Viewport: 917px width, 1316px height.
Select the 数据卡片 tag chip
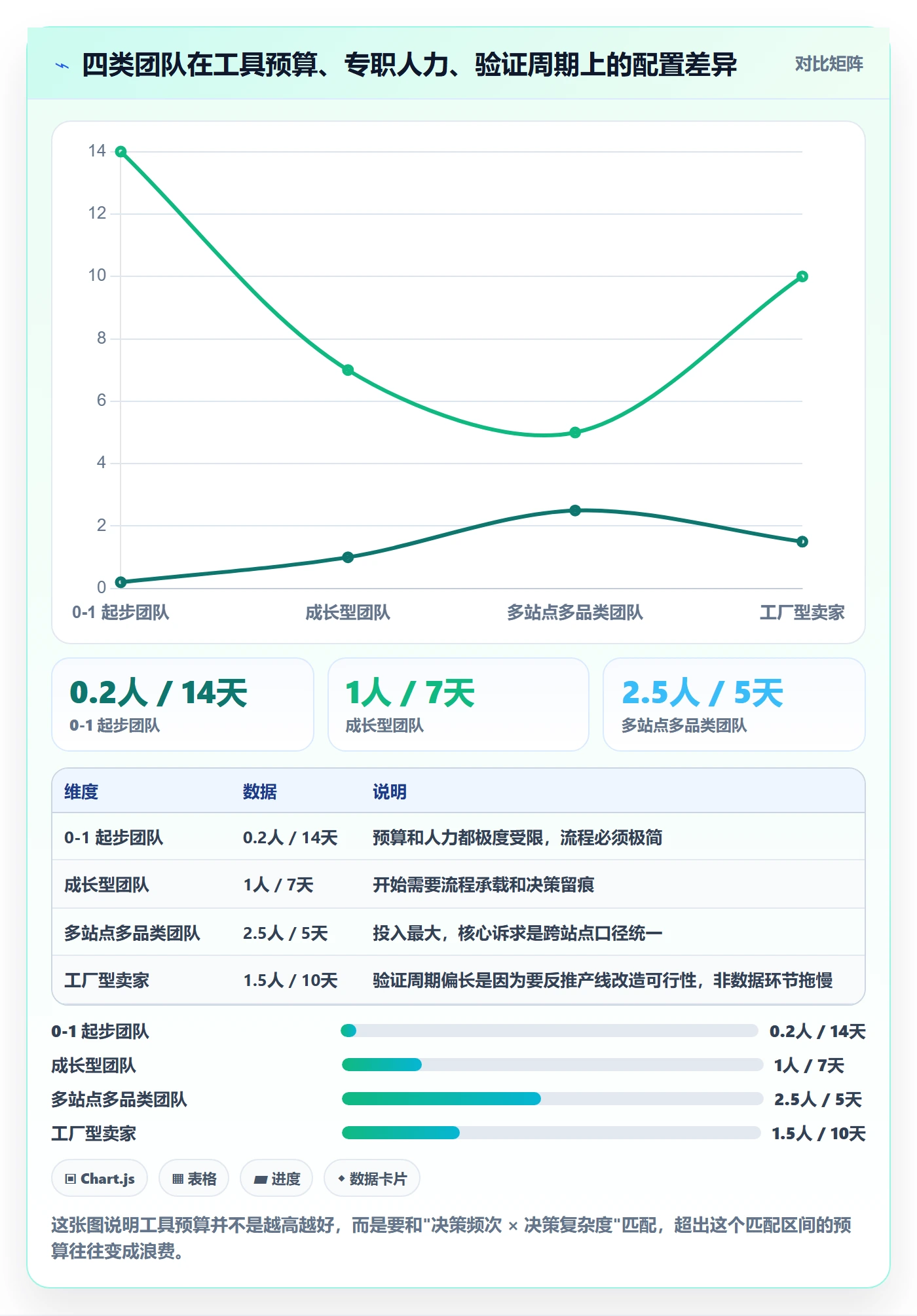tap(372, 1179)
